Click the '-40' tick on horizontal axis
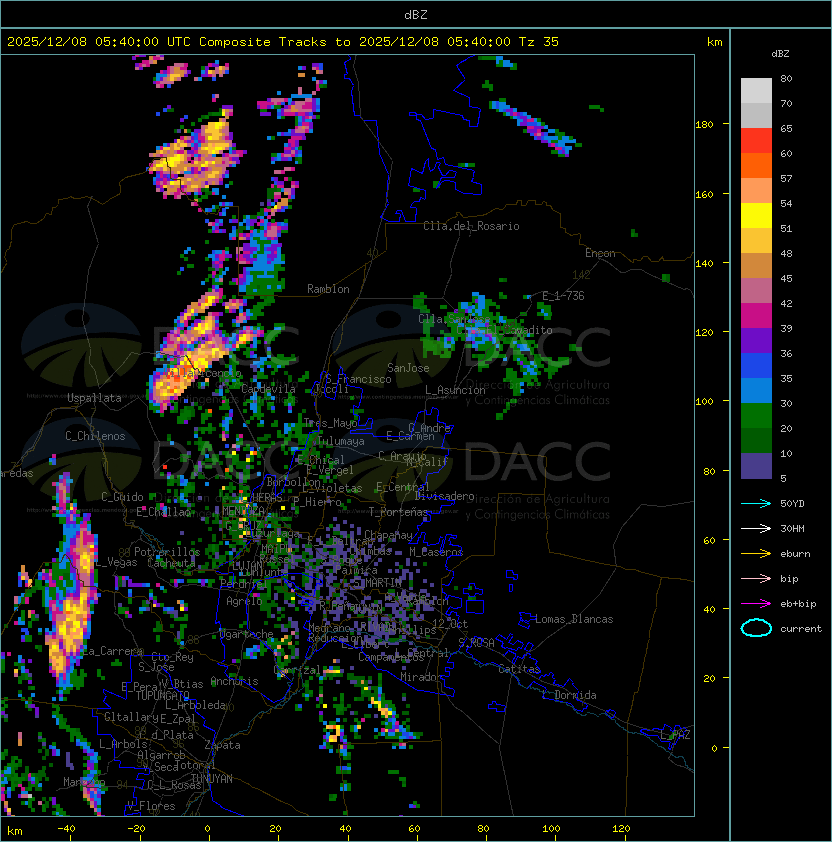 point(66,829)
